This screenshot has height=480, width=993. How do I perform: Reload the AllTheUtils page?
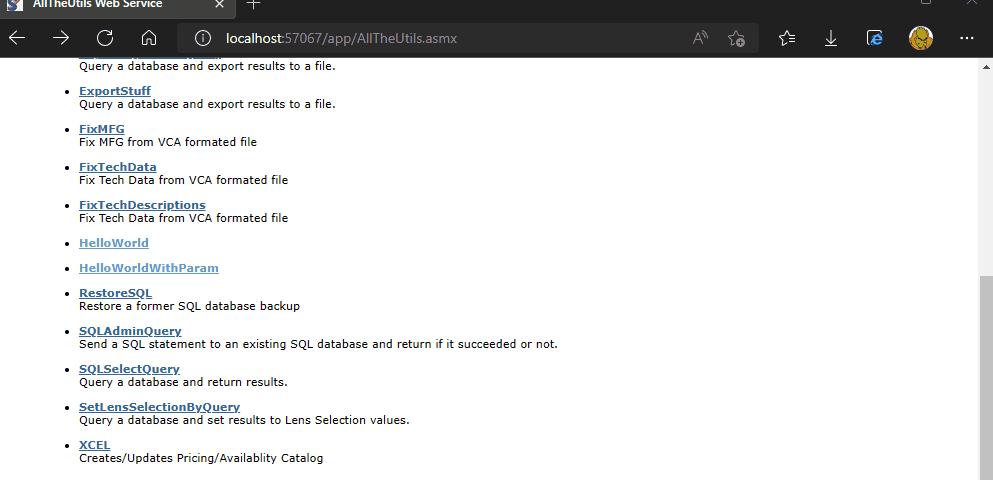(x=104, y=38)
